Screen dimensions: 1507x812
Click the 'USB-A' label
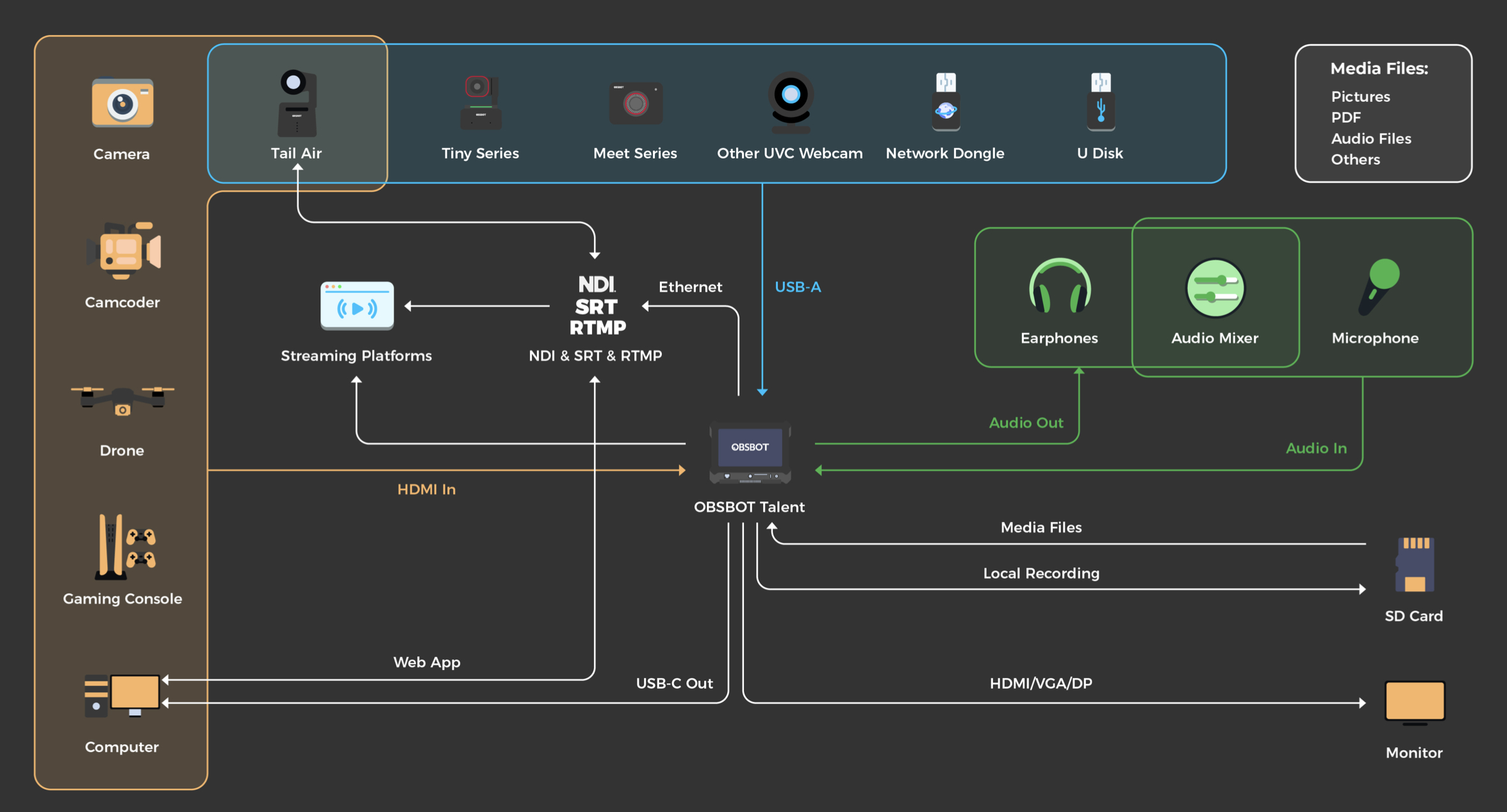[x=798, y=287]
